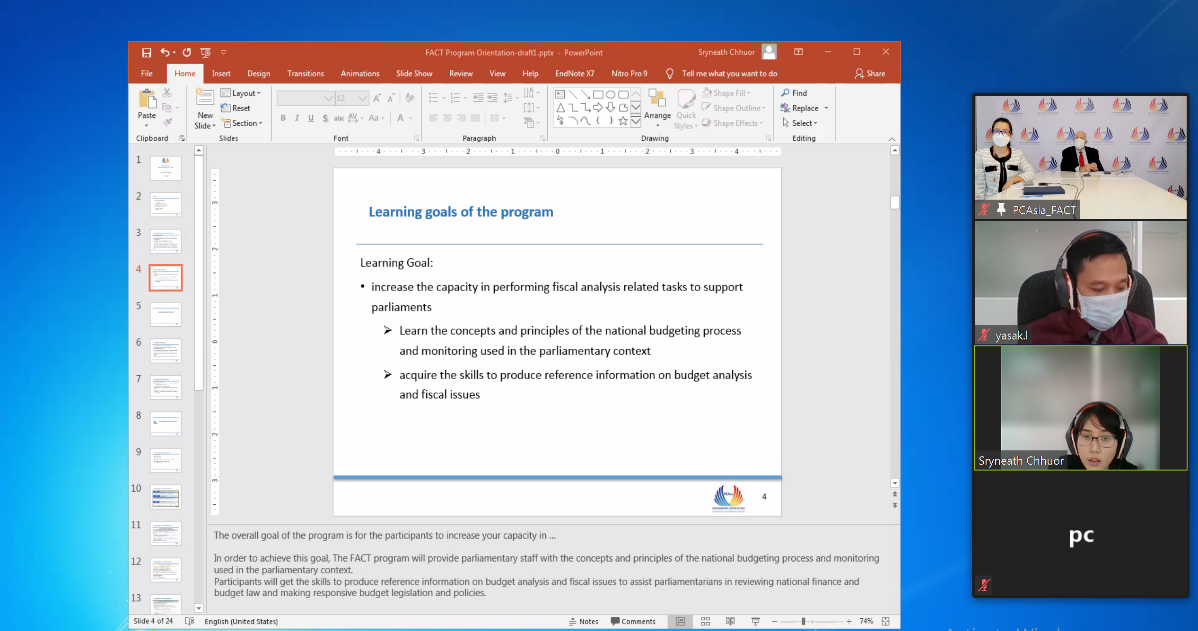Open the Select dropdown in Editing group
The width and height of the screenshot is (1198, 631).
799,123
